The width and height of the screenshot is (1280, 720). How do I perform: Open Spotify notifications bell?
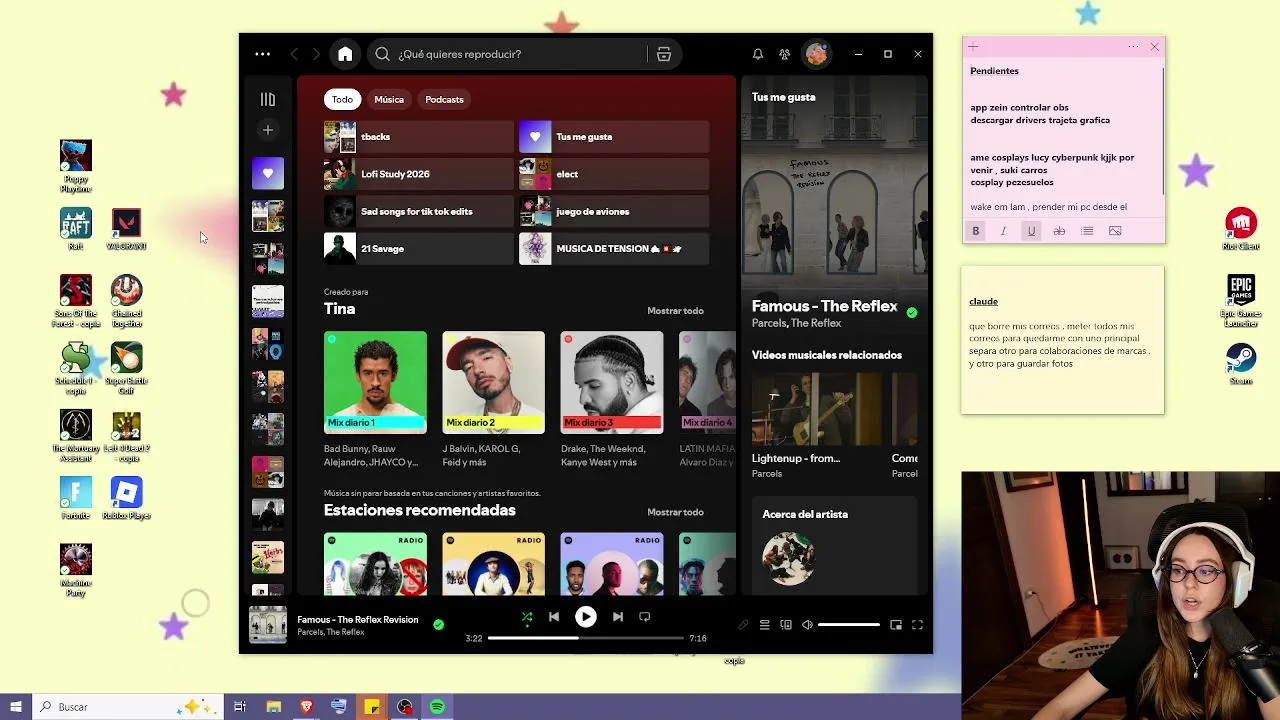(758, 54)
